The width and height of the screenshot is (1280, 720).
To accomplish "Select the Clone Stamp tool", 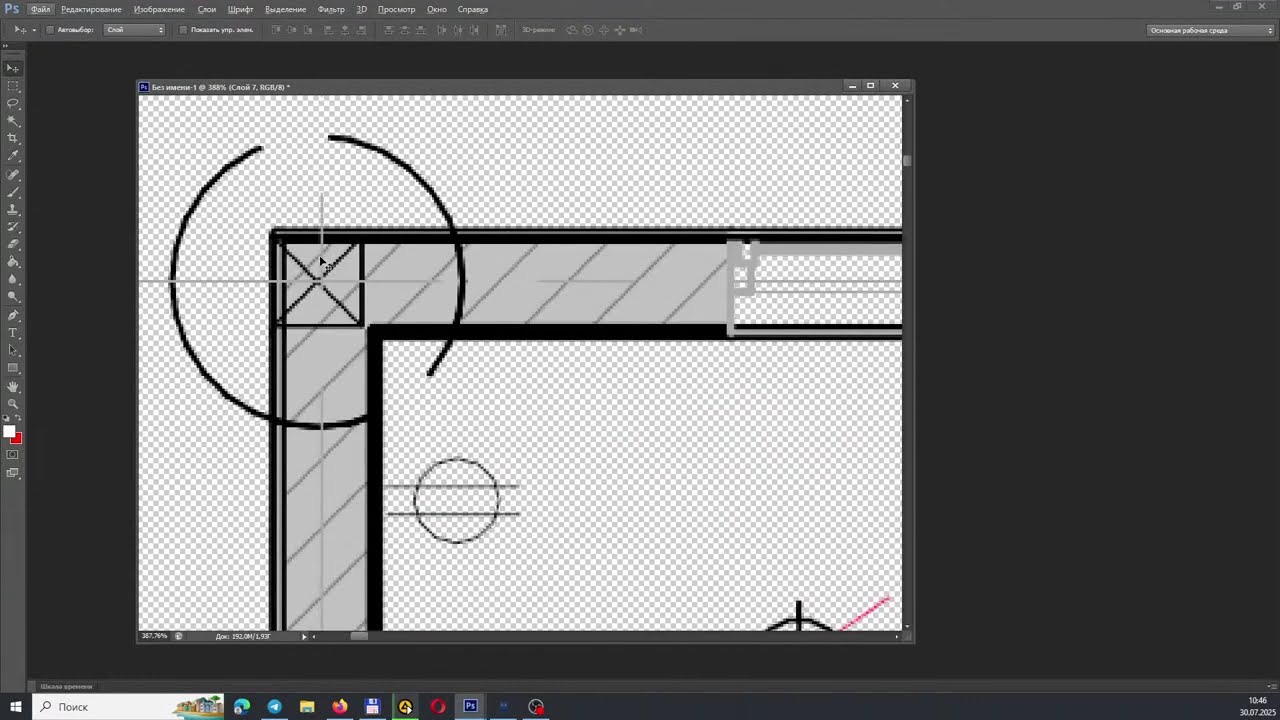I will click(x=13, y=209).
